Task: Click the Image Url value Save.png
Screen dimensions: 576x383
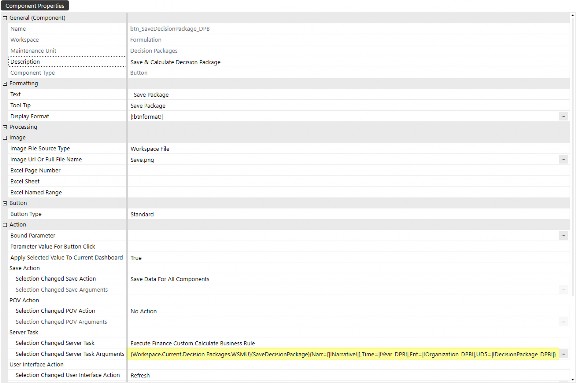Action: (142, 160)
